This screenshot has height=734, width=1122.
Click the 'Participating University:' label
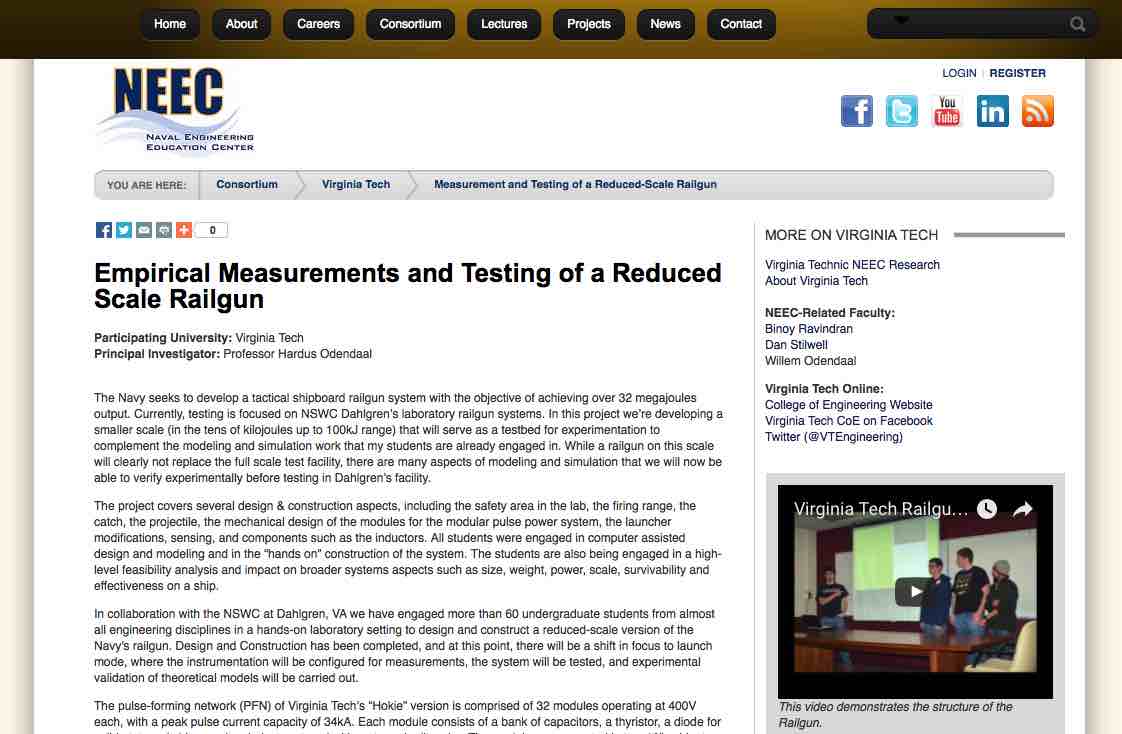click(163, 338)
